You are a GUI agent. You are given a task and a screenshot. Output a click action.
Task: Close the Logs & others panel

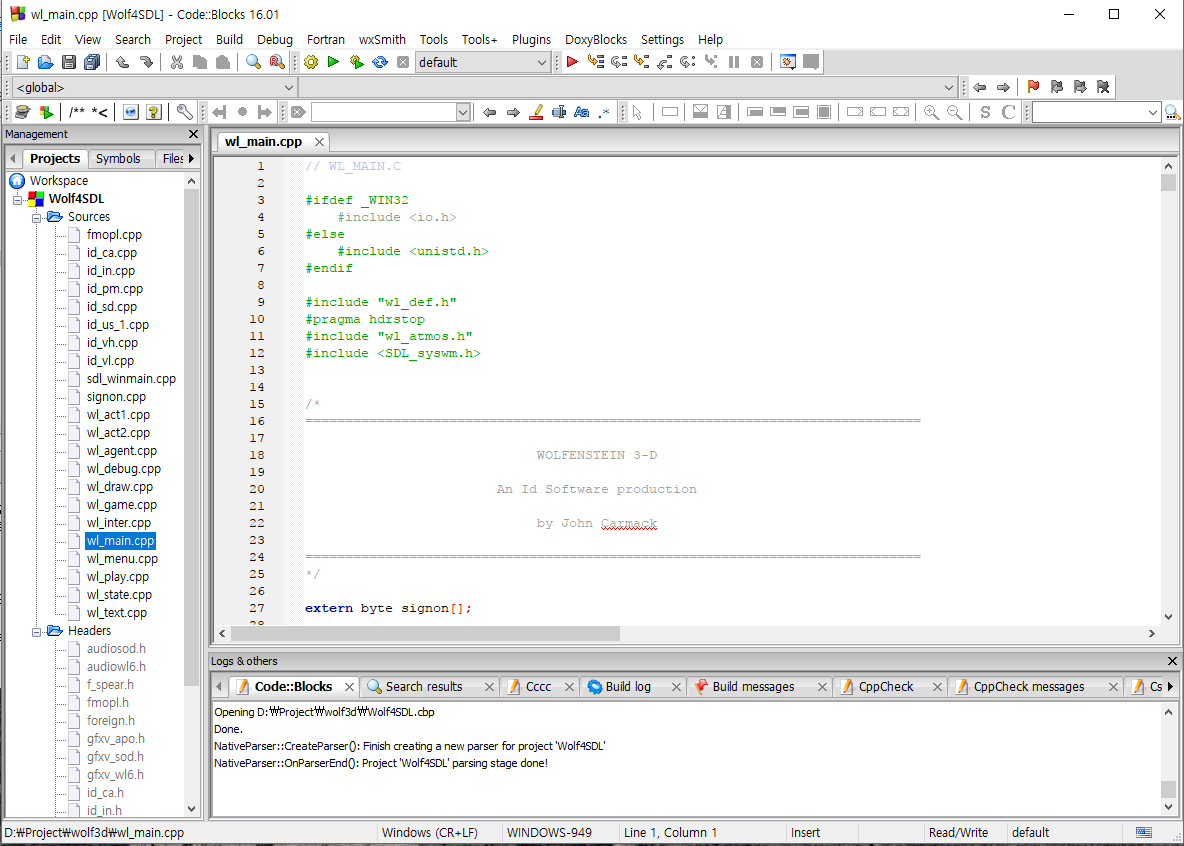1172,661
